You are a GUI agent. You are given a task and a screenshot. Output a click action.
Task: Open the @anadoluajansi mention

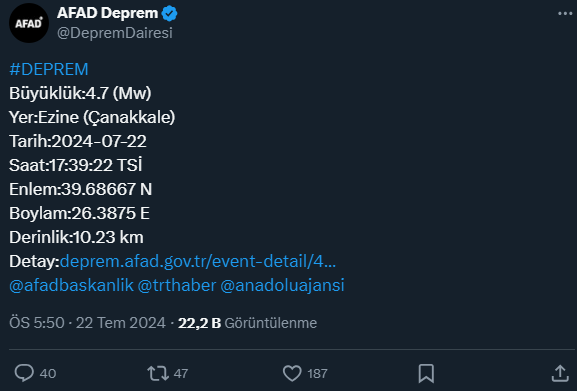(282, 285)
